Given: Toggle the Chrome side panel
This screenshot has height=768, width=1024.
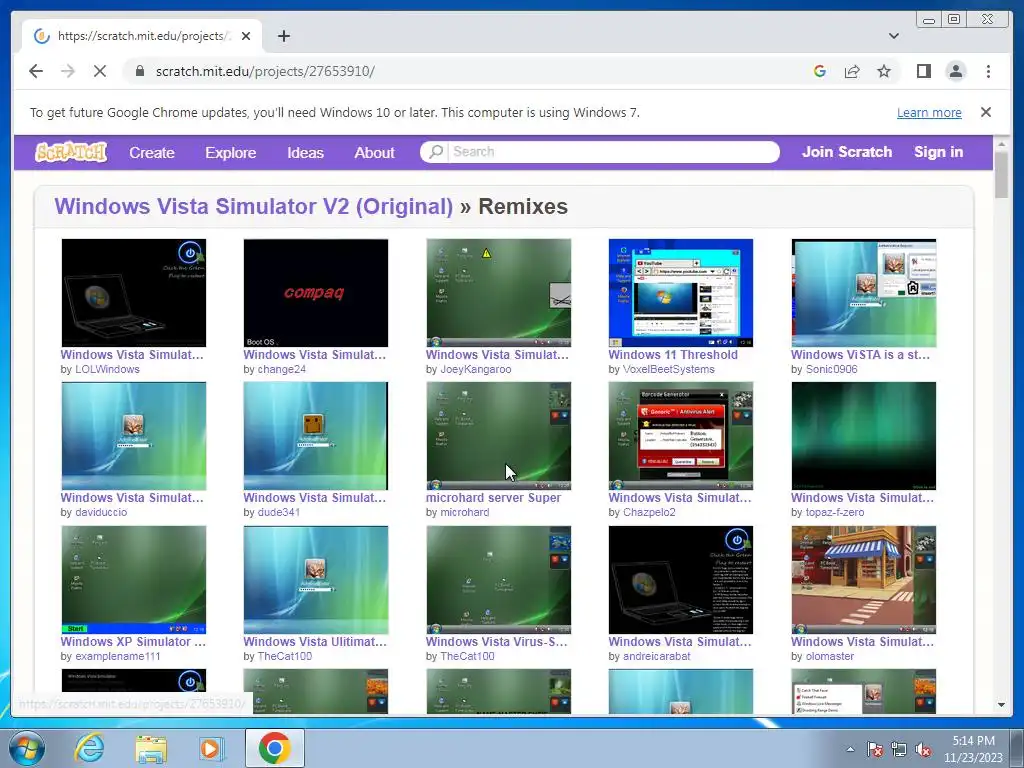Looking at the screenshot, I should coord(923,71).
